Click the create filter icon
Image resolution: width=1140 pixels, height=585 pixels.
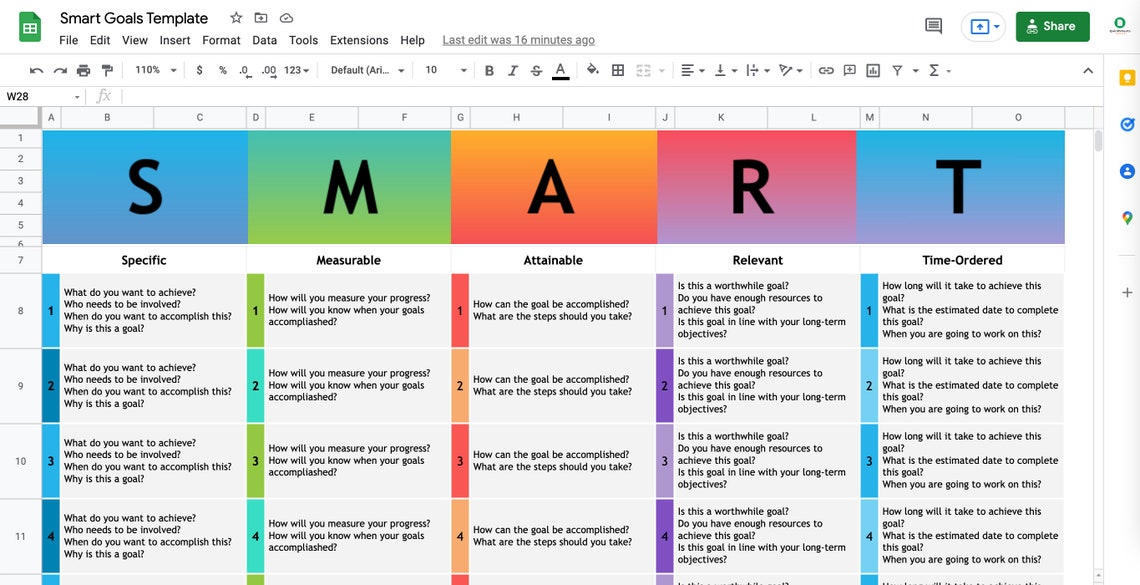pos(898,70)
